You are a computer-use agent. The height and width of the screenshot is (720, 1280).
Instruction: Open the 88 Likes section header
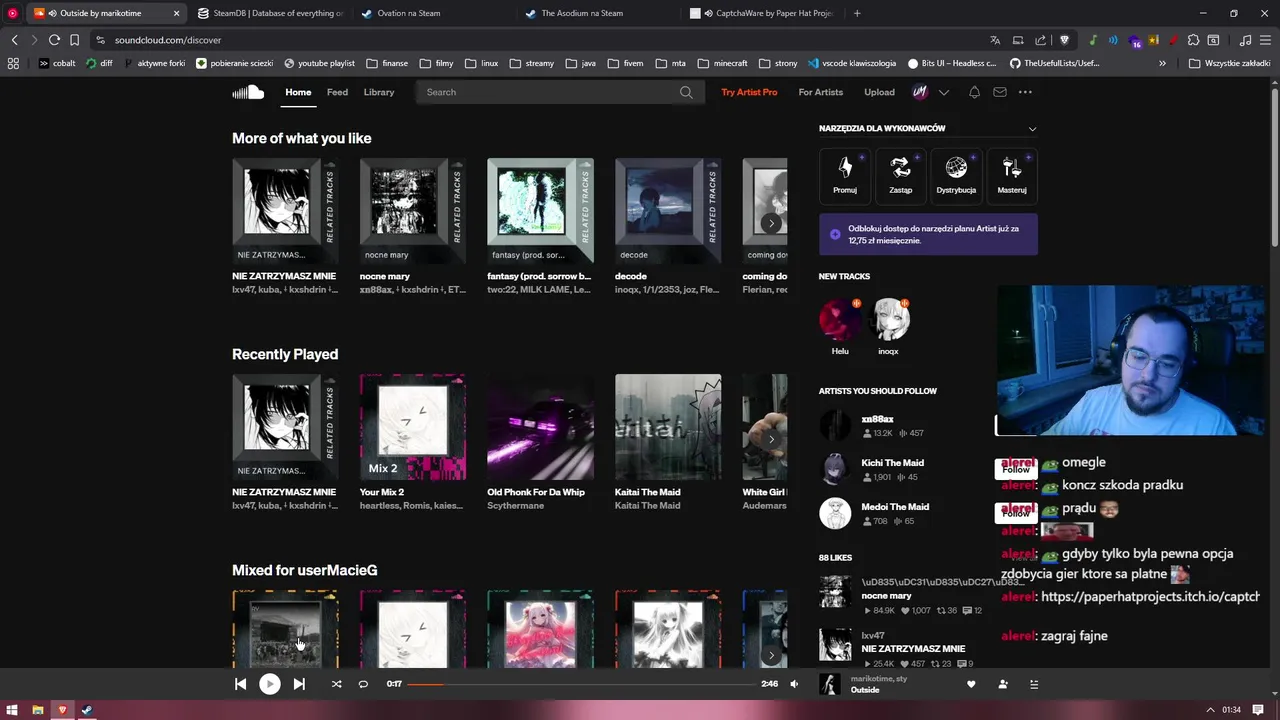(835, 558)
